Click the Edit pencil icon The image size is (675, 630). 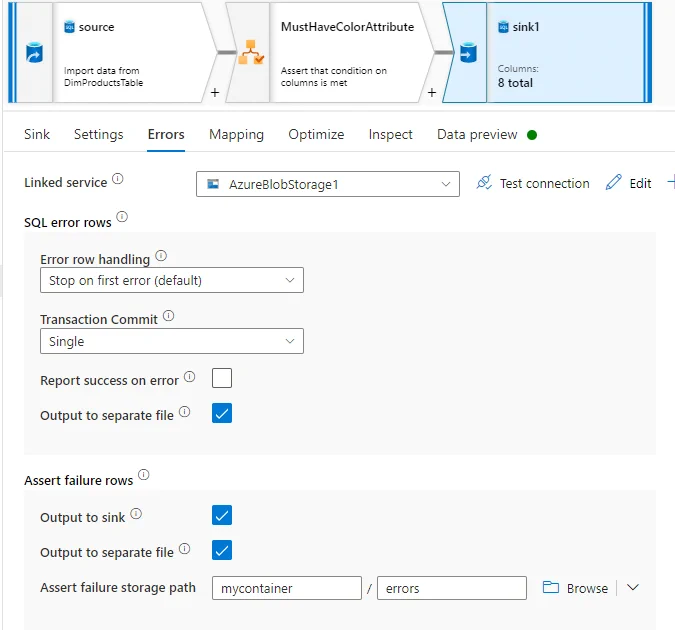613,183
